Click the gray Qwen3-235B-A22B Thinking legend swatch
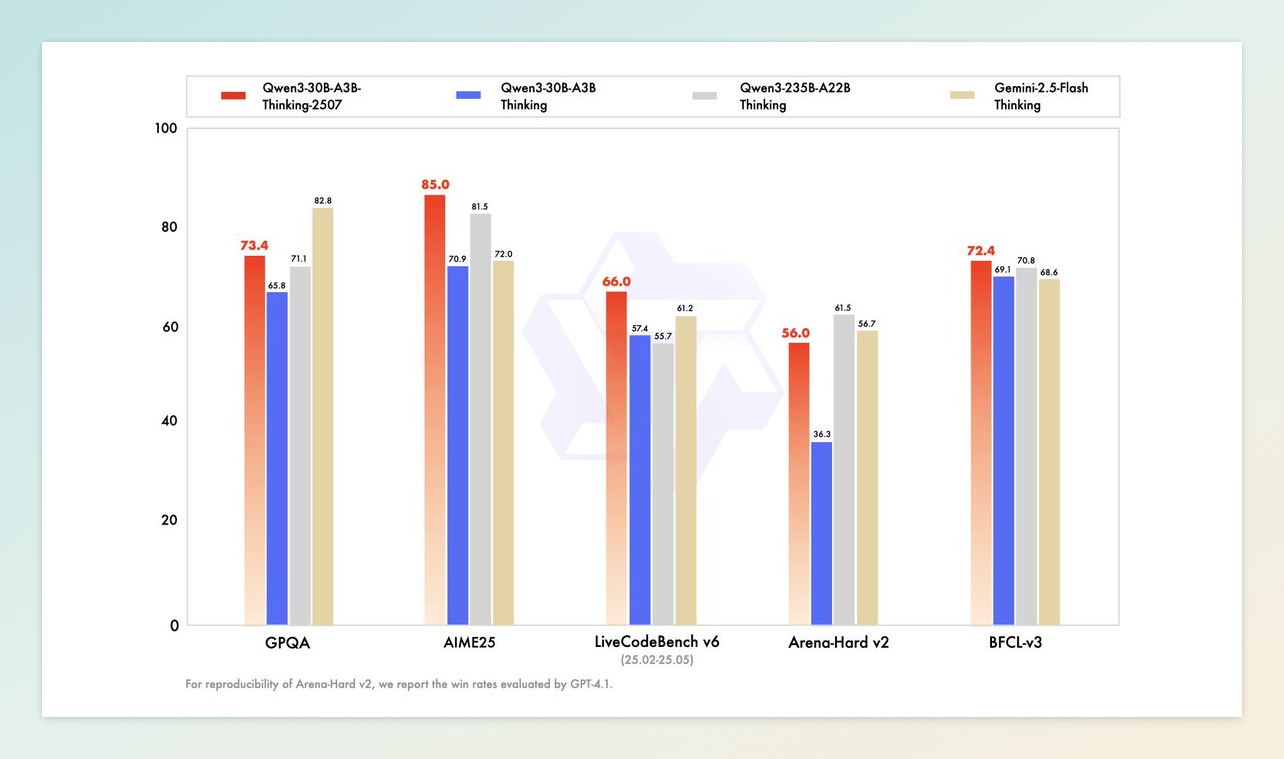The image size is (1284, 759). click(704, 95)
